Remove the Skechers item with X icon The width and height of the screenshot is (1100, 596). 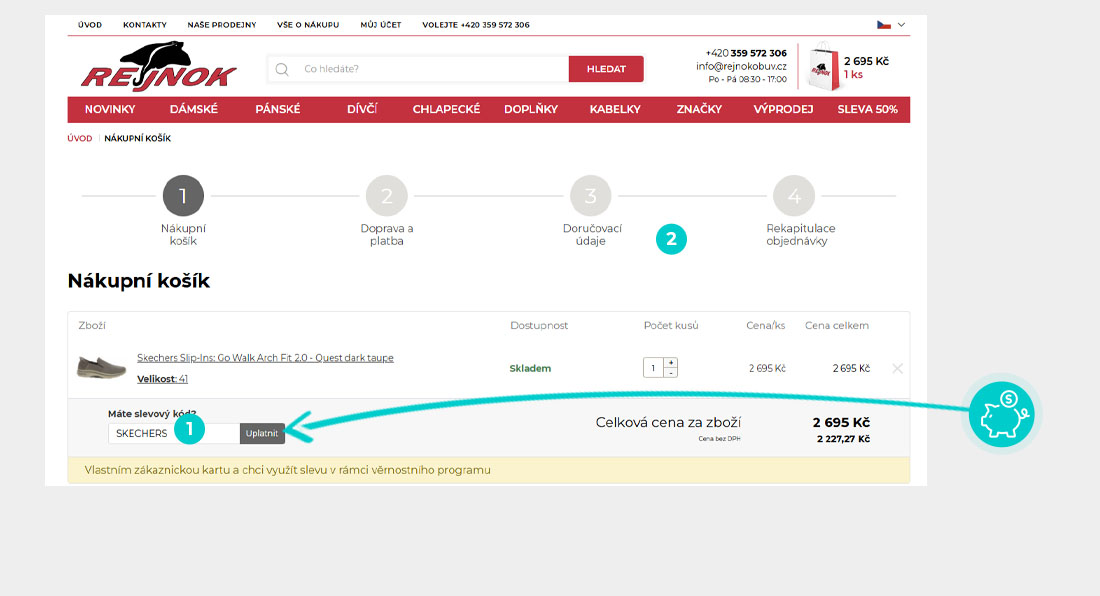click(x=897, y=369)
